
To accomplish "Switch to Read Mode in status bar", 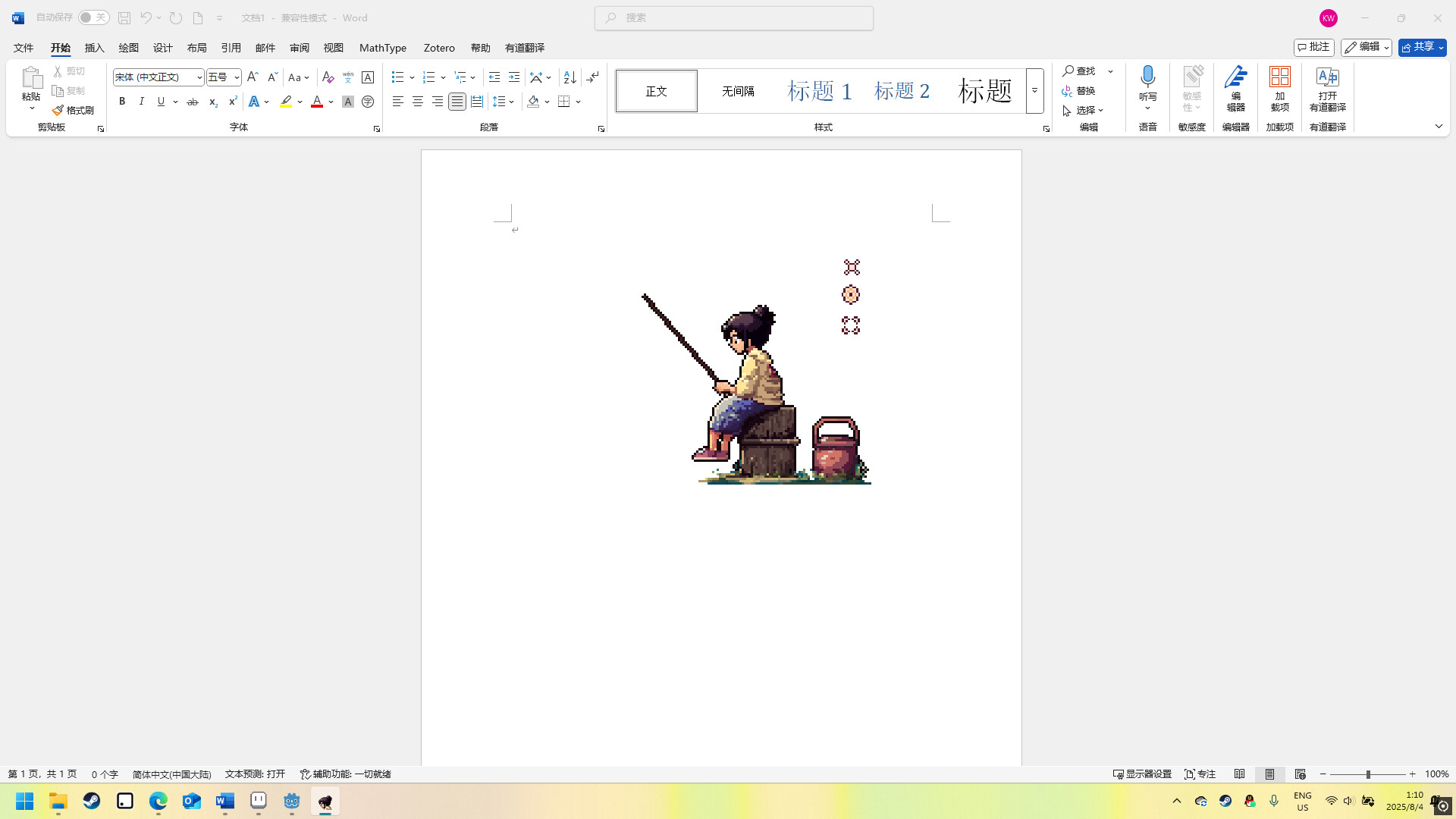I will [1240, 774].
